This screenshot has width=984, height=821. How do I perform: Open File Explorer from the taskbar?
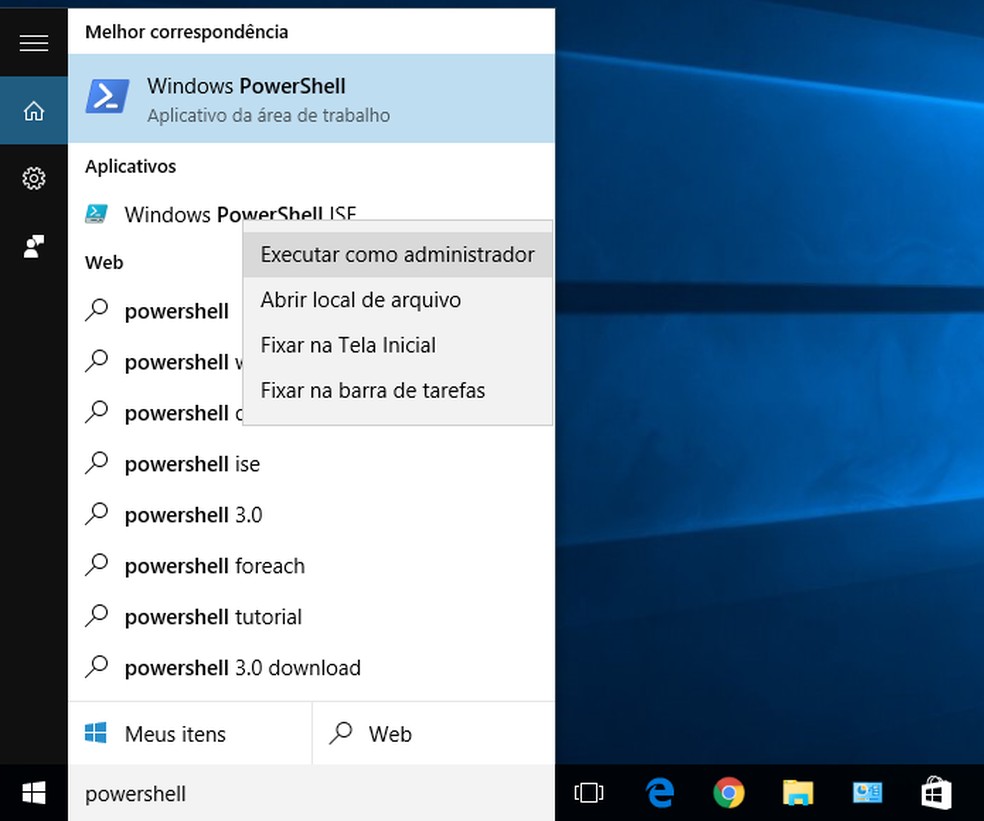pos(797,792)
